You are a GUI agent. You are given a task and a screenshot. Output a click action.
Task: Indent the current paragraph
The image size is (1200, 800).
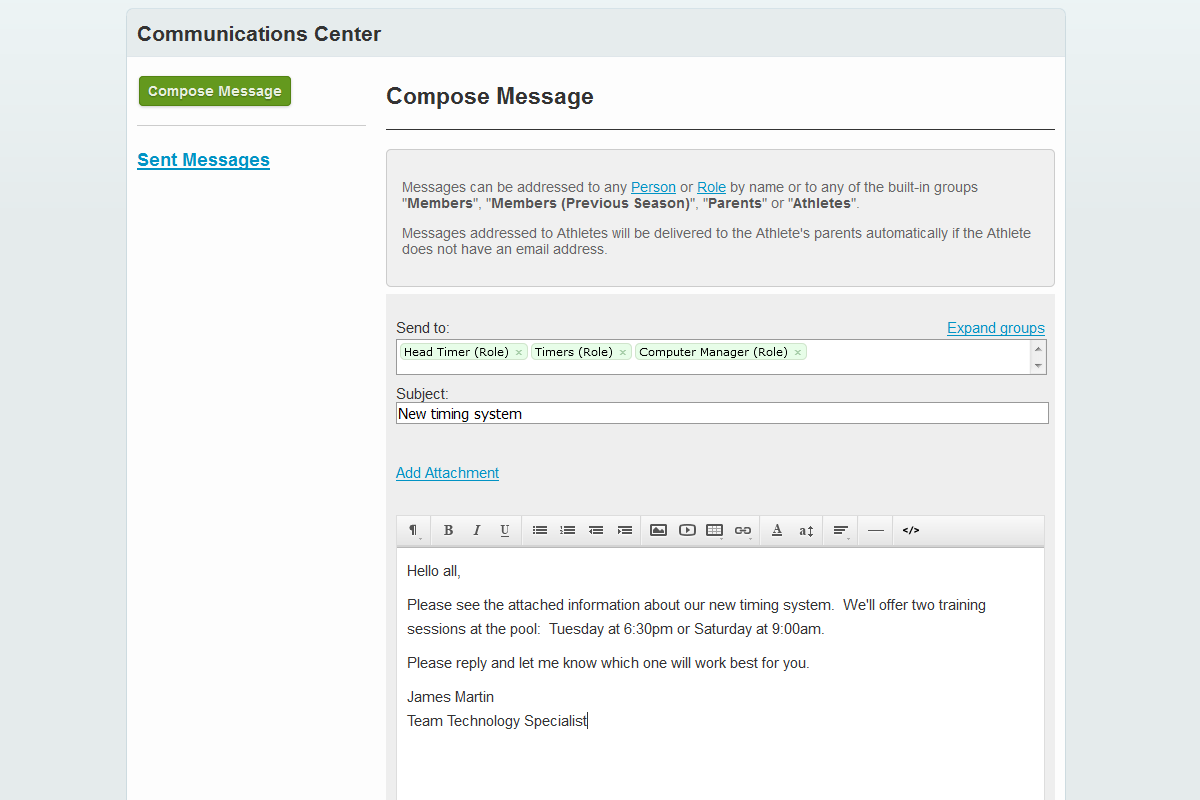pos(625,530)
